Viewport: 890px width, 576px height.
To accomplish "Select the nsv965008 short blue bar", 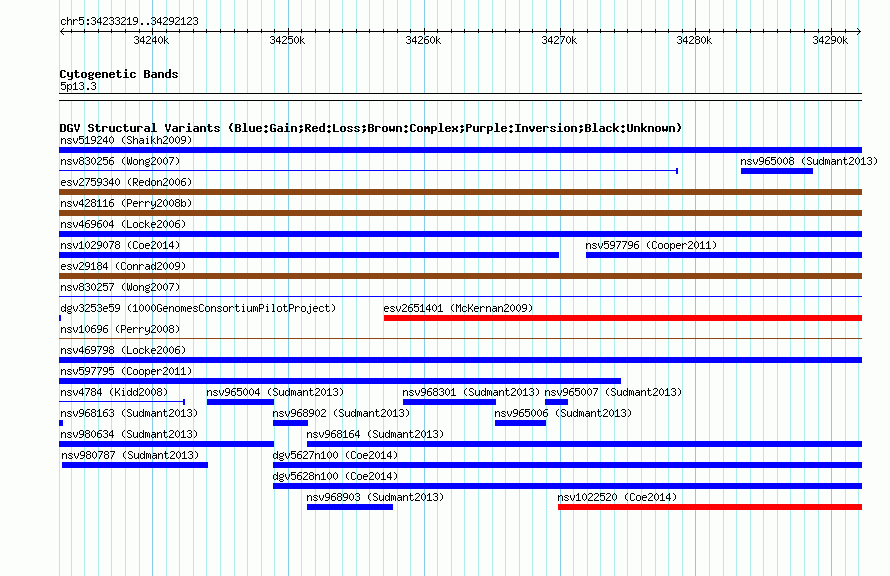I will [776, 171].
